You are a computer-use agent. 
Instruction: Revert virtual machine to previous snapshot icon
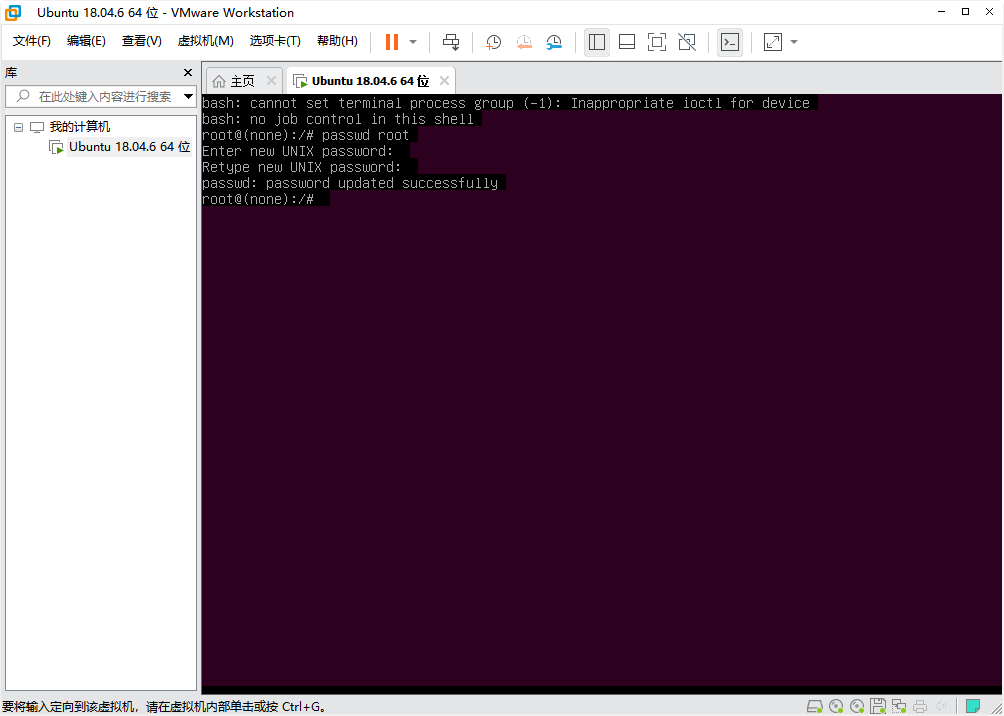524,42
